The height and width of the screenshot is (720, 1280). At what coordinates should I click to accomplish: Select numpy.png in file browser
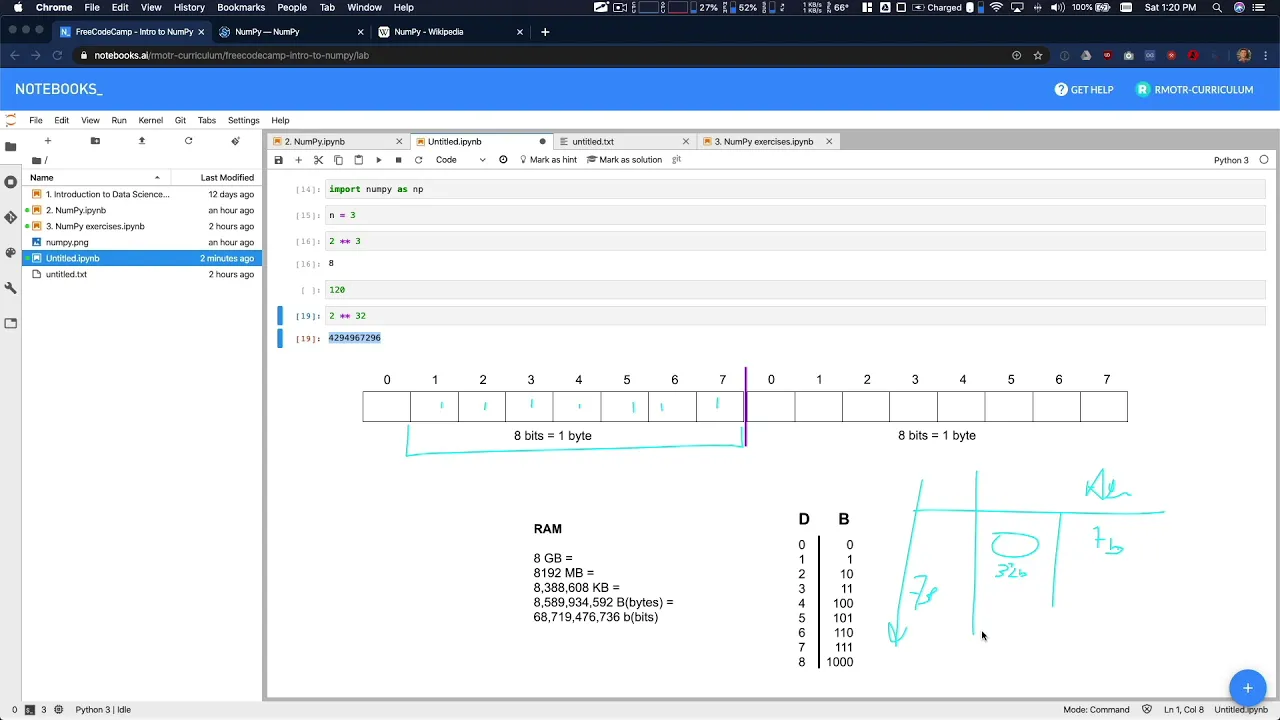(x=143, y=242)
